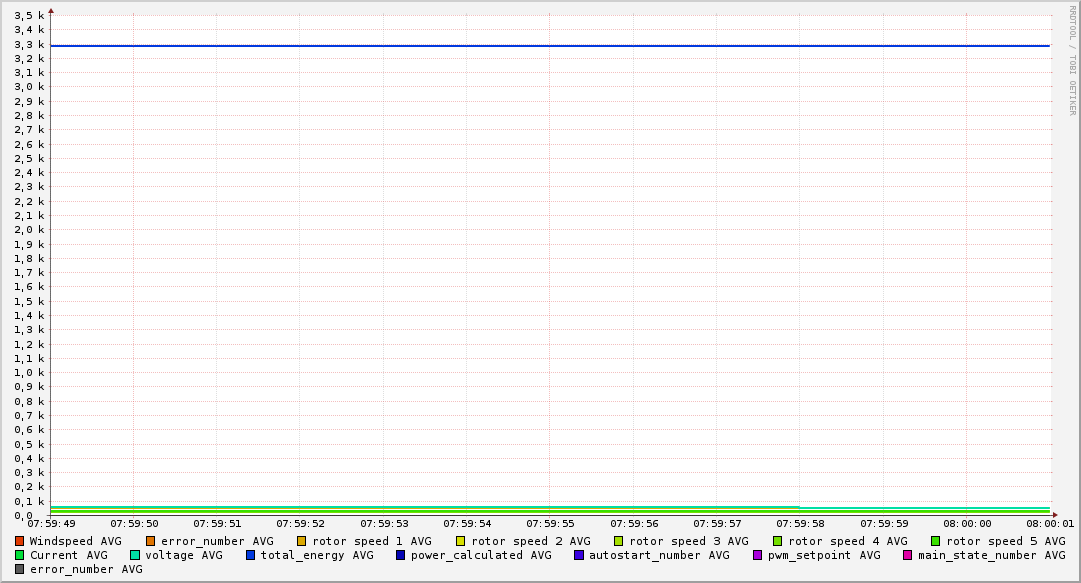Screen dimensions: 1081x583
Task: Select the yellow rotor speed 2 AVG swatch
Action: coord(461,541)
